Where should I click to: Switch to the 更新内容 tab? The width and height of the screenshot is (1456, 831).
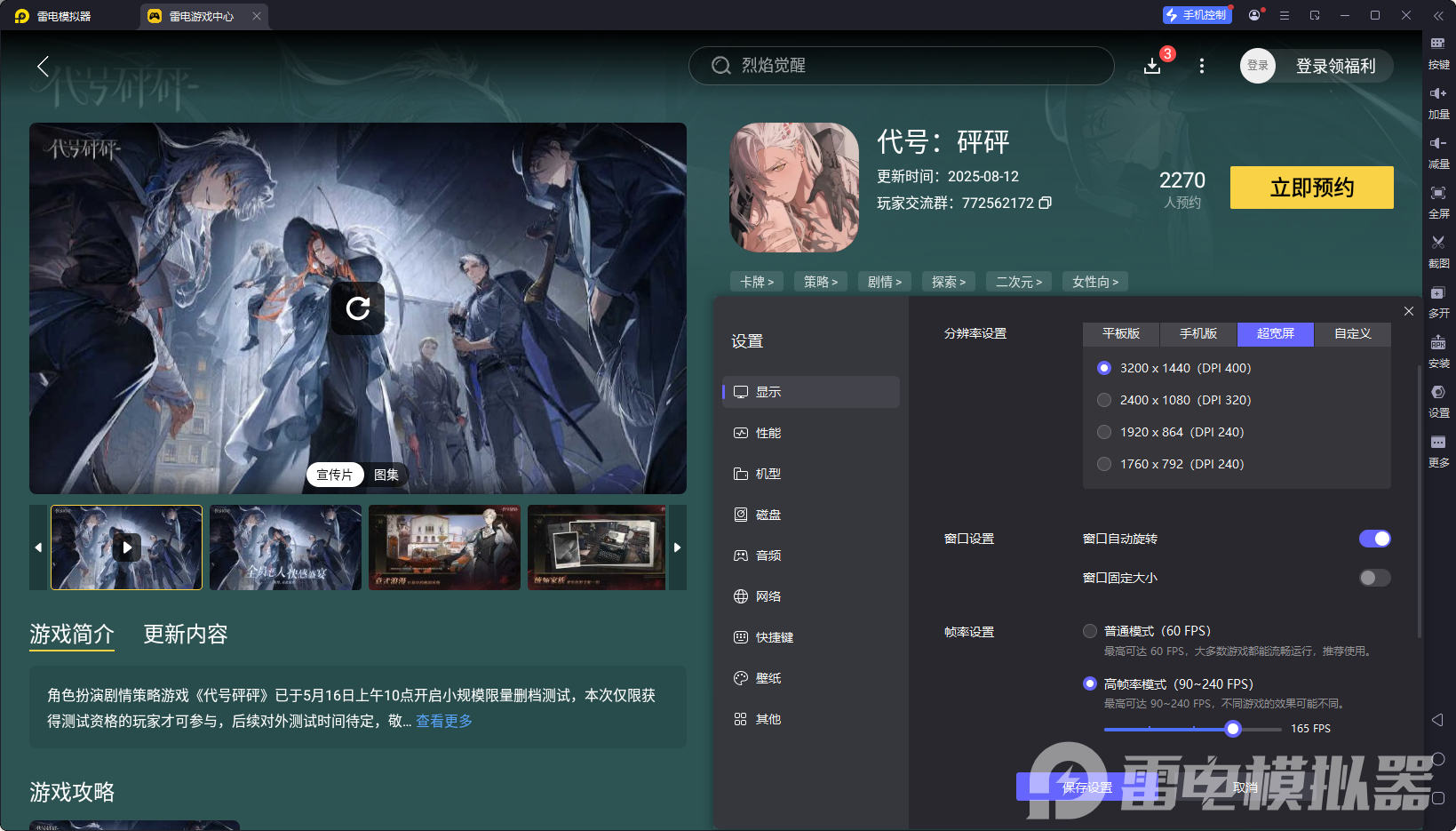(185, 635)
